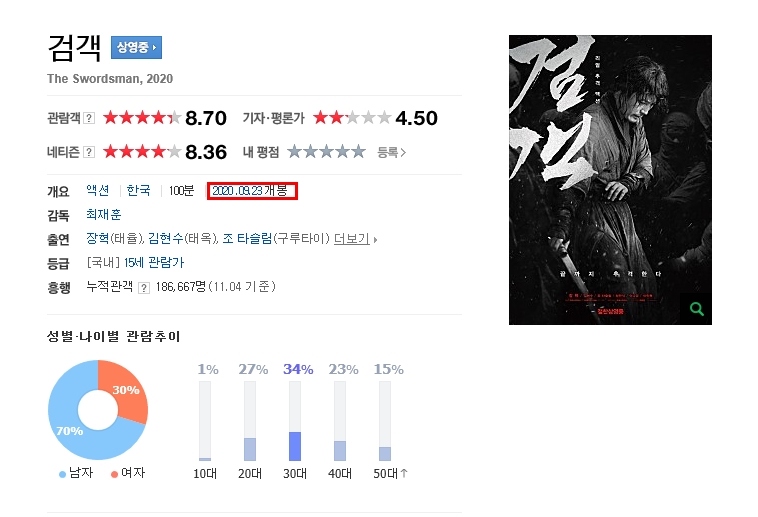Click the 15세 관람가 rating link
This screenshot has height=517, width=758.
click(154, 263)
